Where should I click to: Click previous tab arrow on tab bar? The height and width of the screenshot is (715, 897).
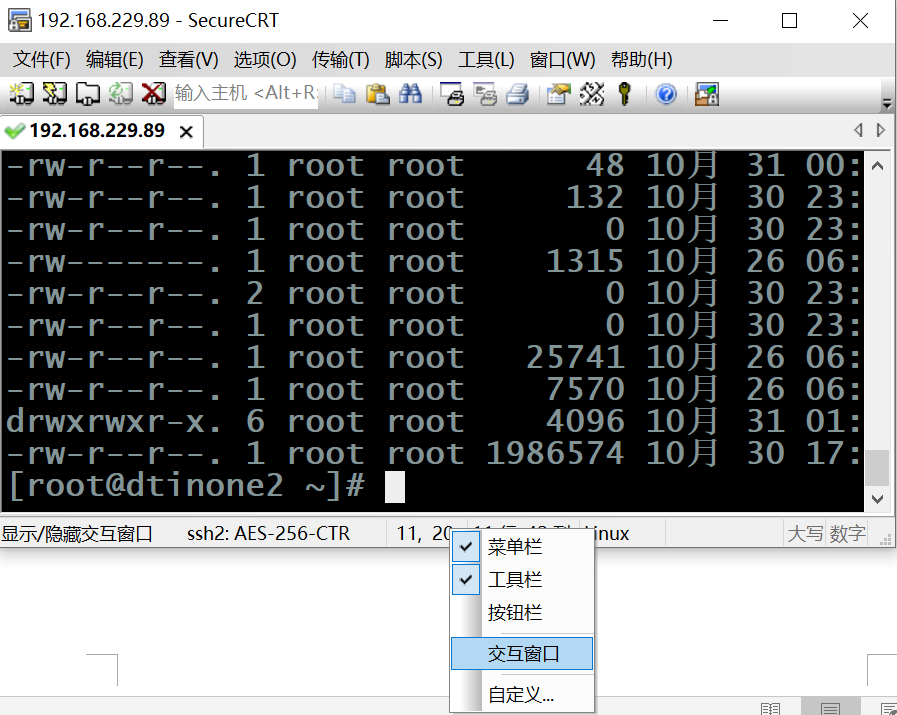[x=858, y=130]
